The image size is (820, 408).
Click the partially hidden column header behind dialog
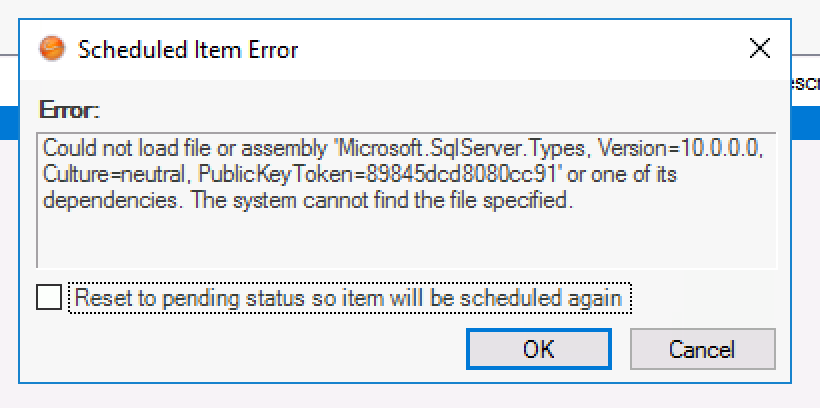coord(805,84)
